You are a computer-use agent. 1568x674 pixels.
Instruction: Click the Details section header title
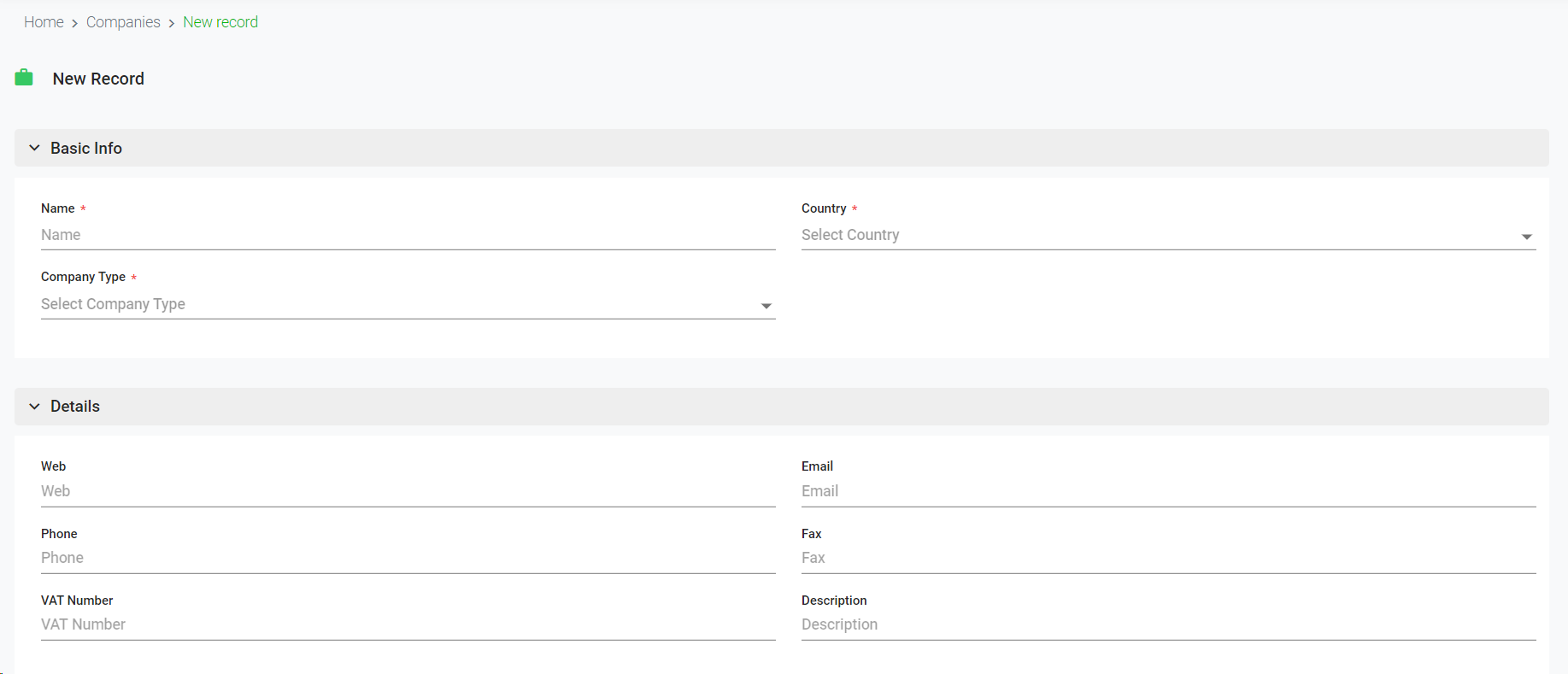click(x=75, y=407)
